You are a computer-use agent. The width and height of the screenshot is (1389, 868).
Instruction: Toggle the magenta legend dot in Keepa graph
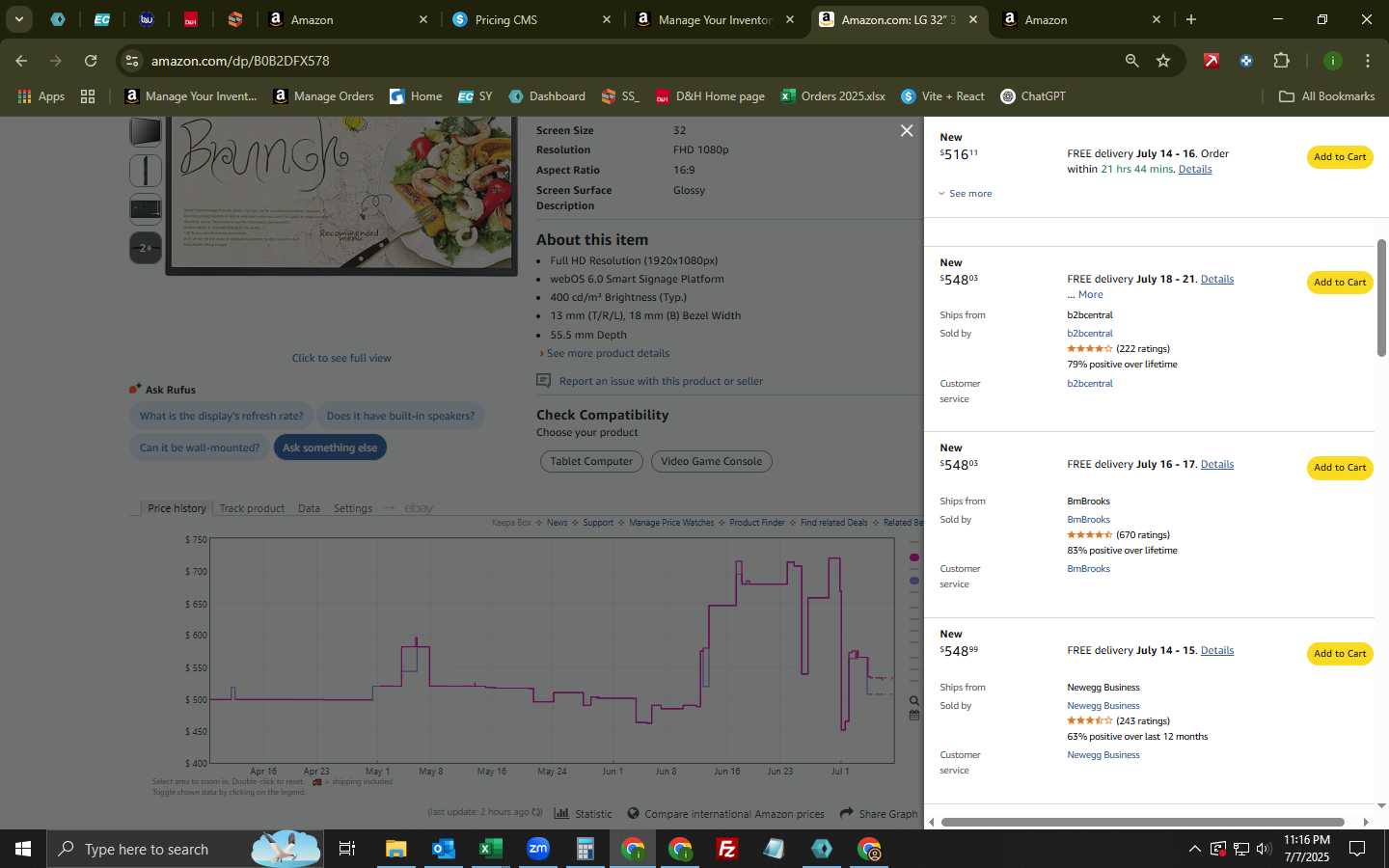point(914,557)
